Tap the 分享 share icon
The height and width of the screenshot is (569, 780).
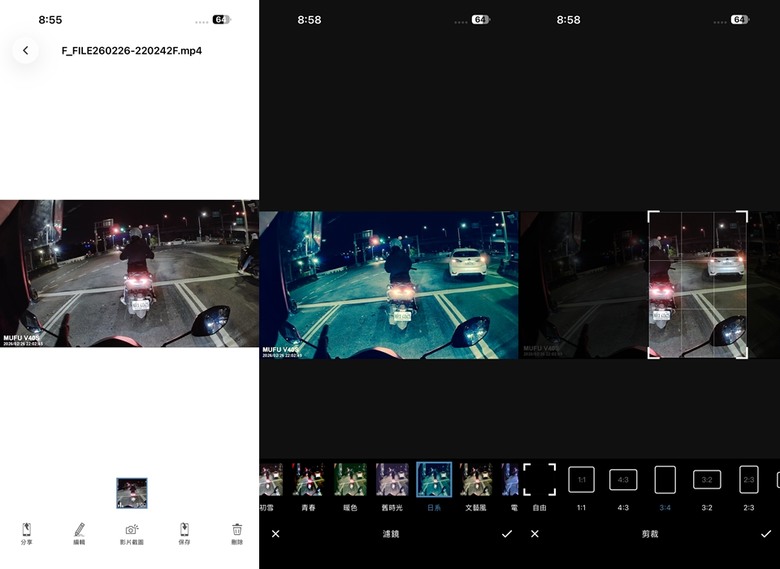pos(26,529)
